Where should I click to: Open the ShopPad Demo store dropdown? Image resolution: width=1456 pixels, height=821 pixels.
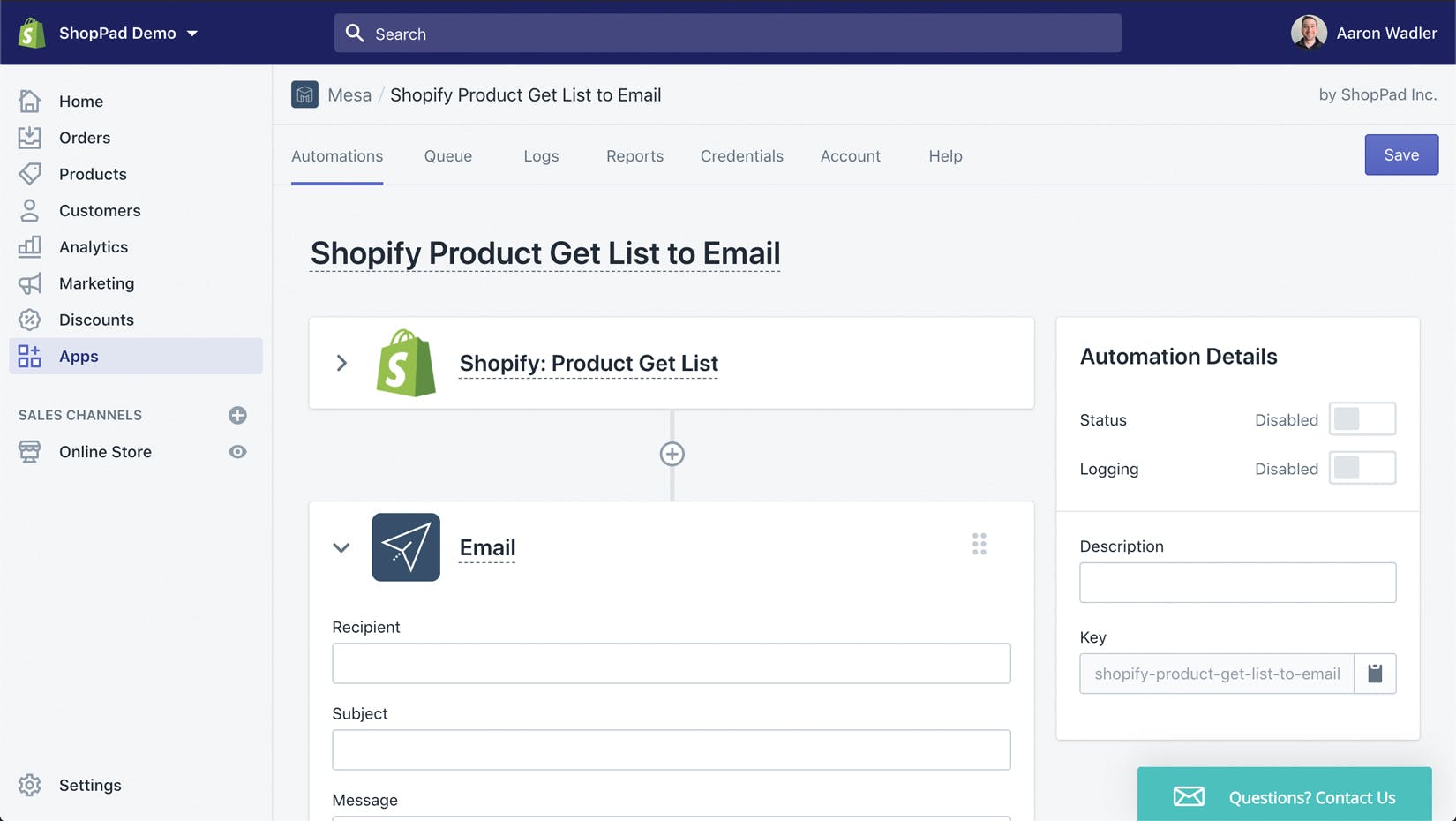click(x=128, y=33)
